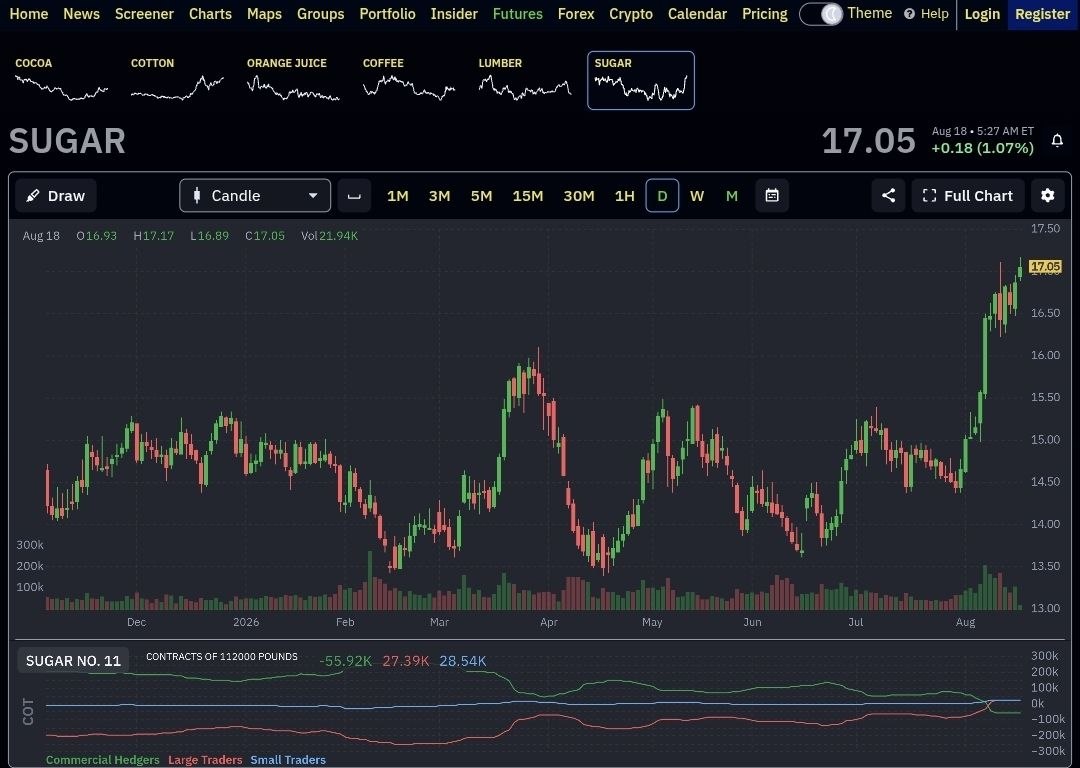Click the Help question mark icon
This screenshot has width=1080, height=768.
point(909,14)
